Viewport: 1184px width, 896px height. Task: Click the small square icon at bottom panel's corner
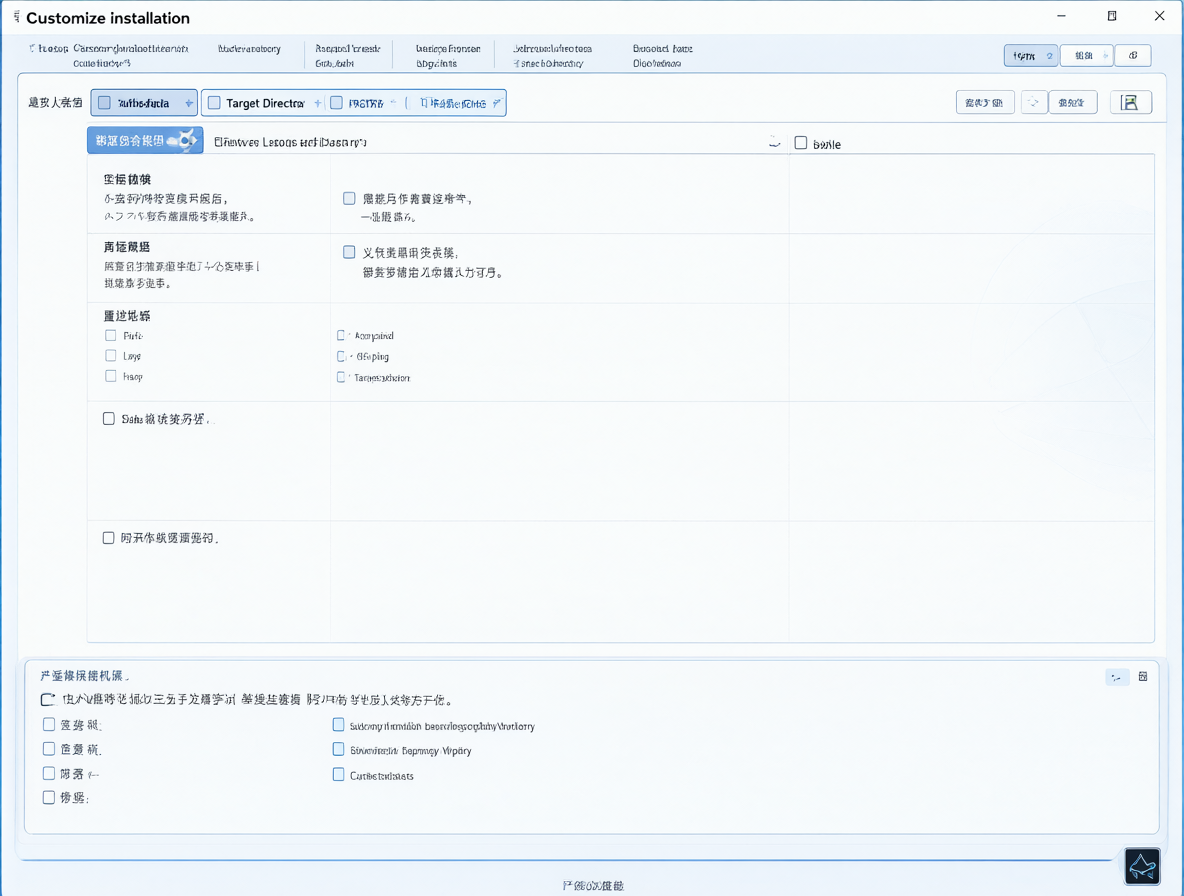(1143, 676)
